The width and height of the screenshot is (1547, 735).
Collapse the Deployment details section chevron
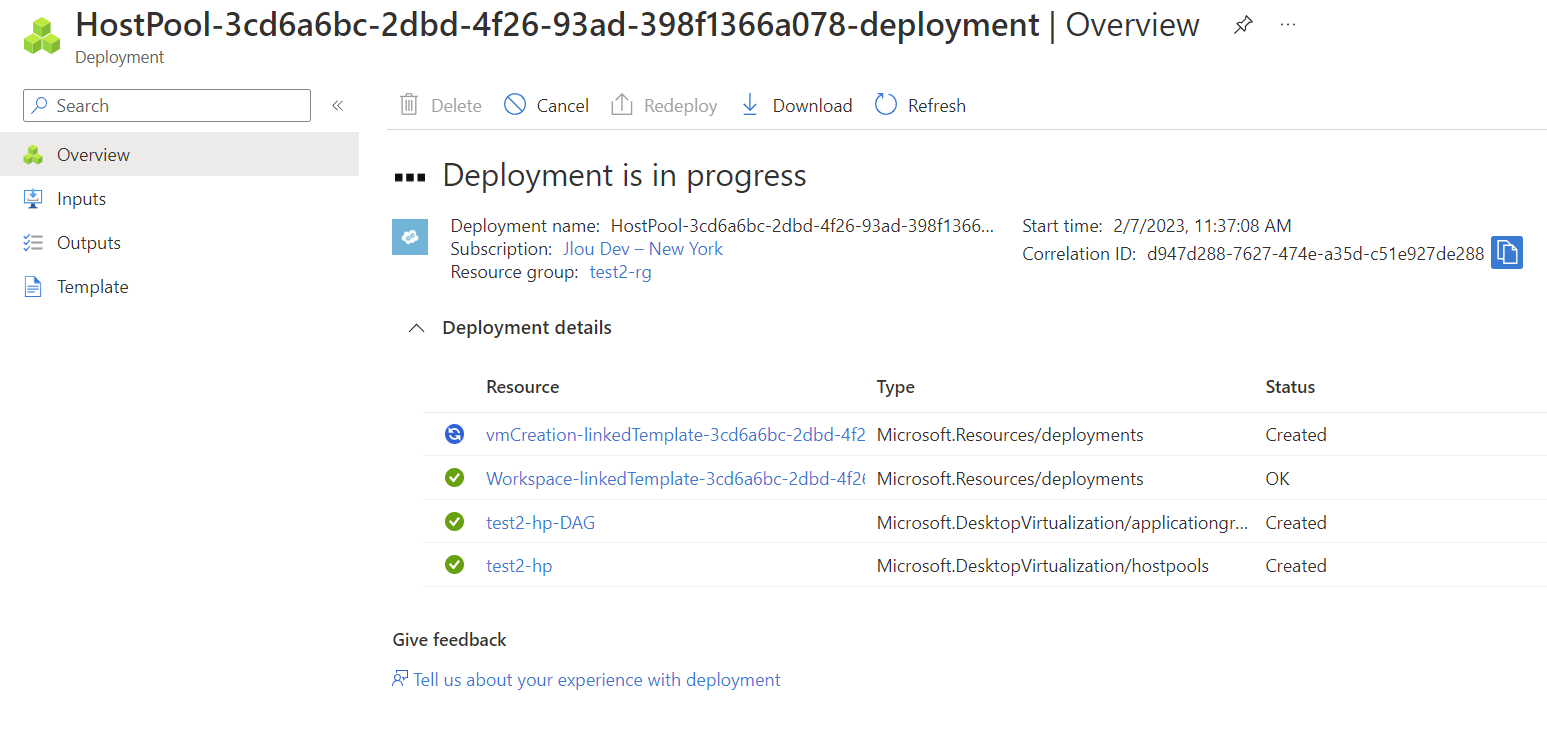(416, 328)
